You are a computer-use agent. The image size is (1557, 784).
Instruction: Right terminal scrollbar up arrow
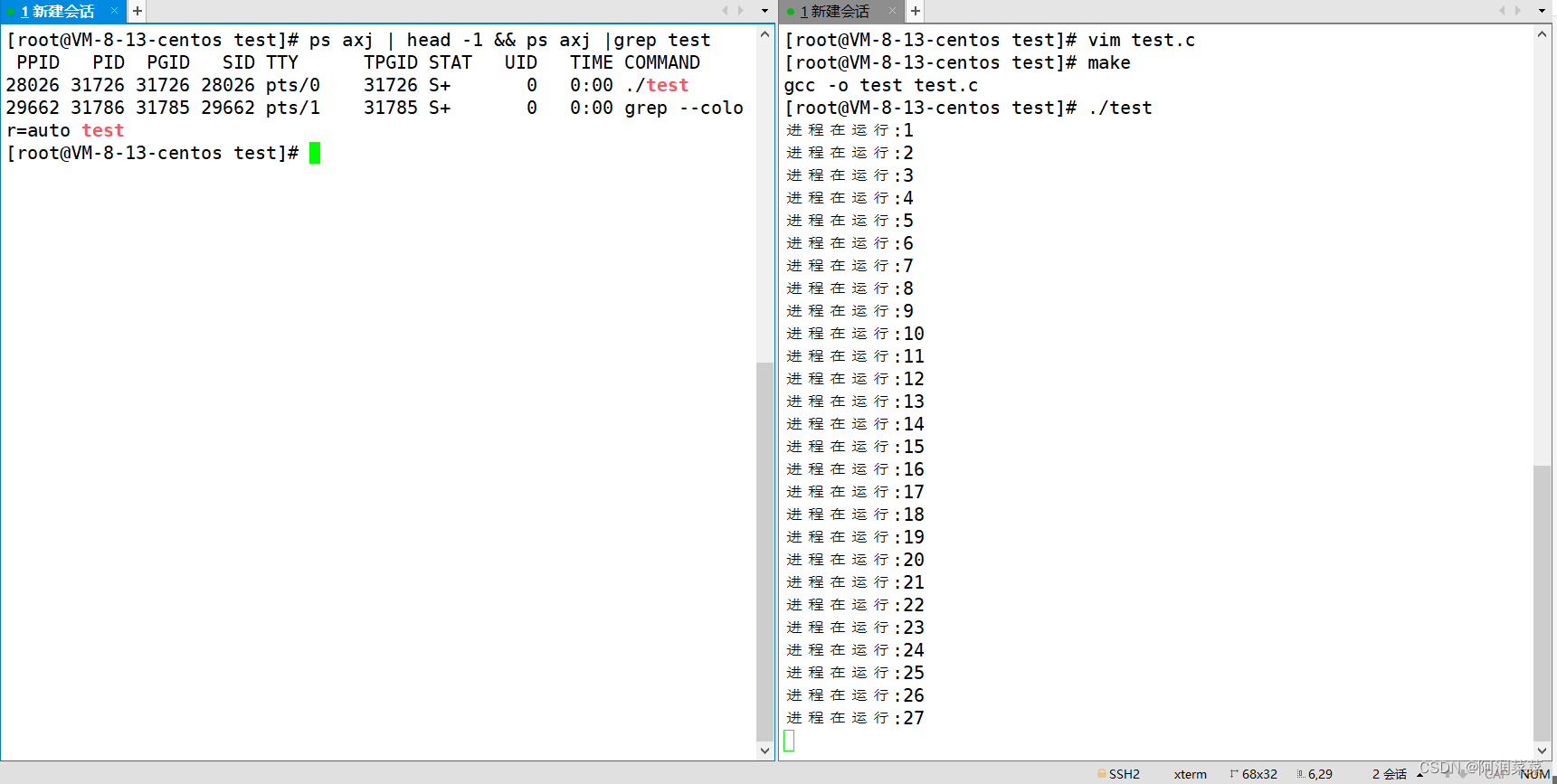pyautogui.click(x=1543, y=34)
